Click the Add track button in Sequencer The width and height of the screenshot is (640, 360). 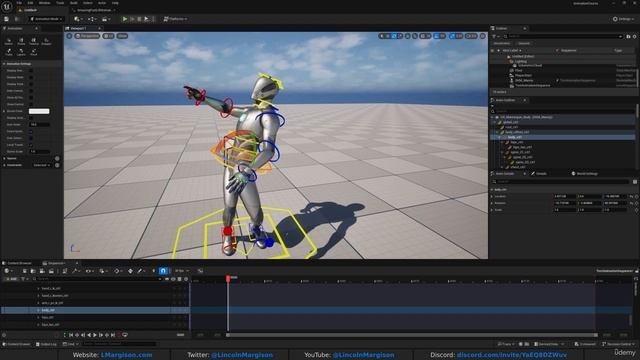coord(11,279)
